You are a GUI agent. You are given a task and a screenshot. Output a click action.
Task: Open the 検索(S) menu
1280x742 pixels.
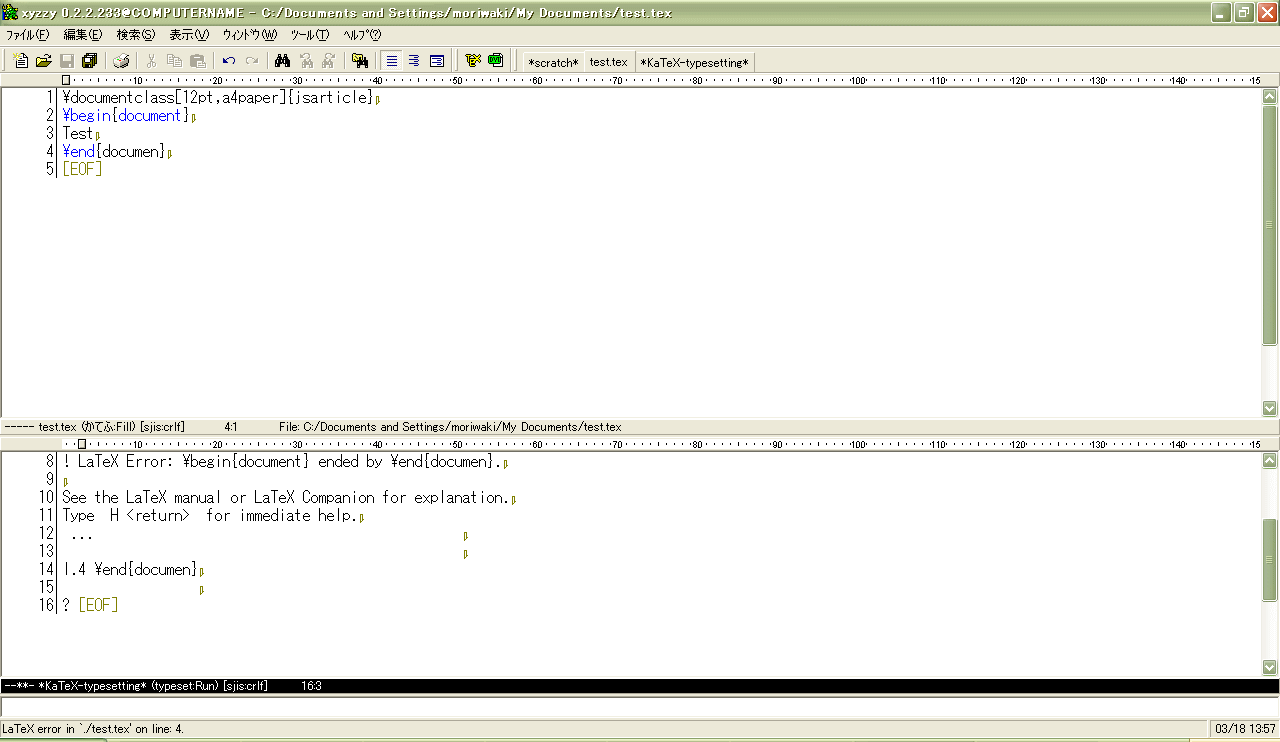[x=135, y=34]
